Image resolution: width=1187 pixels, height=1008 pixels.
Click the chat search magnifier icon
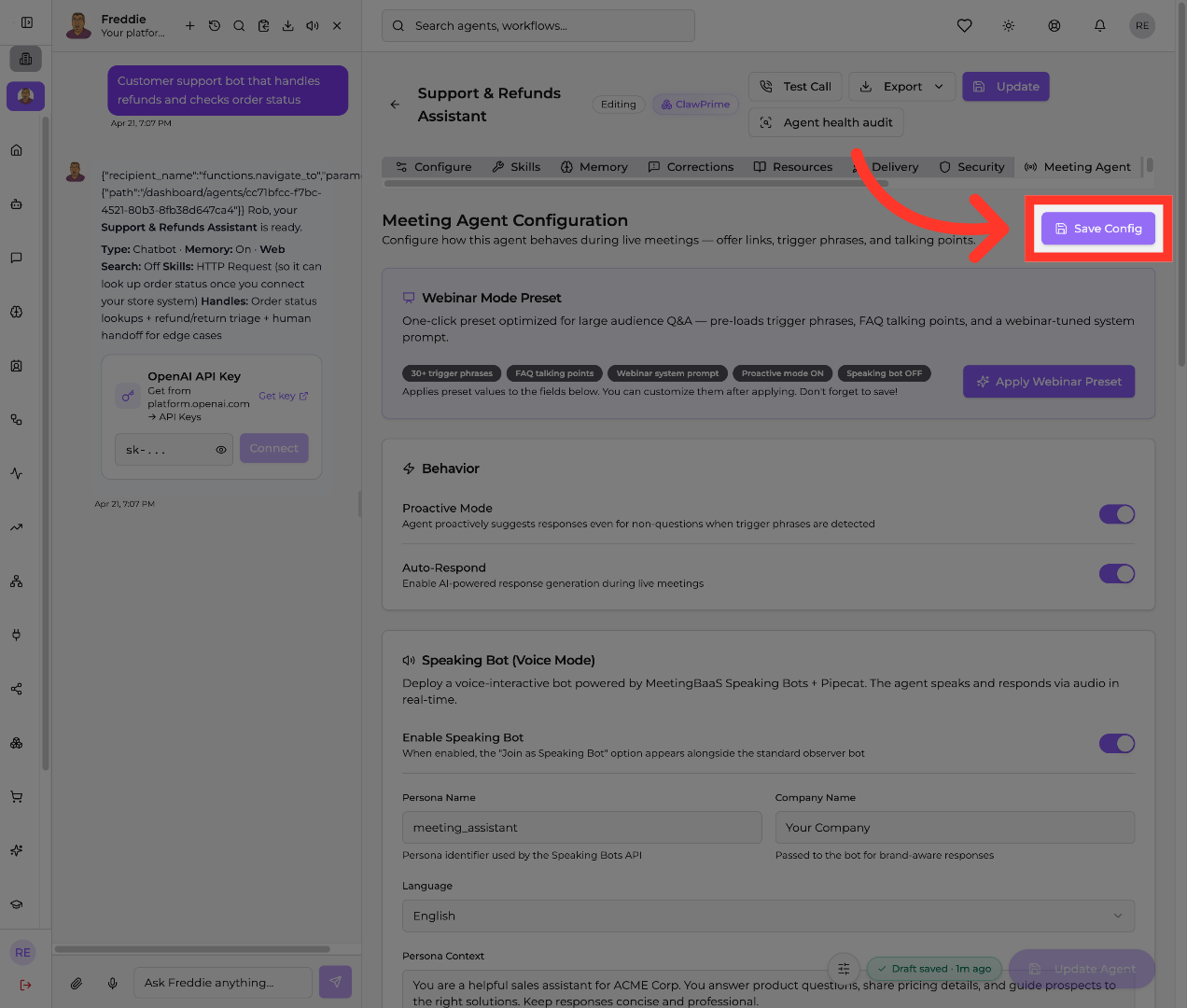[239, 26]
